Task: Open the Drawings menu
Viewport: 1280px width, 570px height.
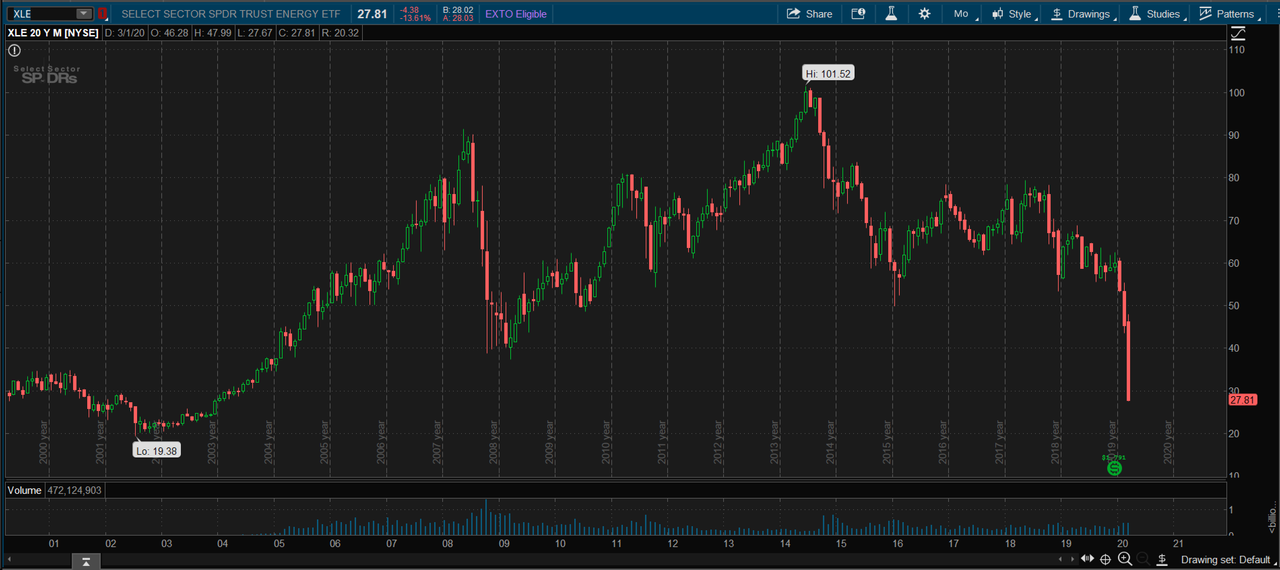Action: pyautogui.click(x=1082, y=14)
